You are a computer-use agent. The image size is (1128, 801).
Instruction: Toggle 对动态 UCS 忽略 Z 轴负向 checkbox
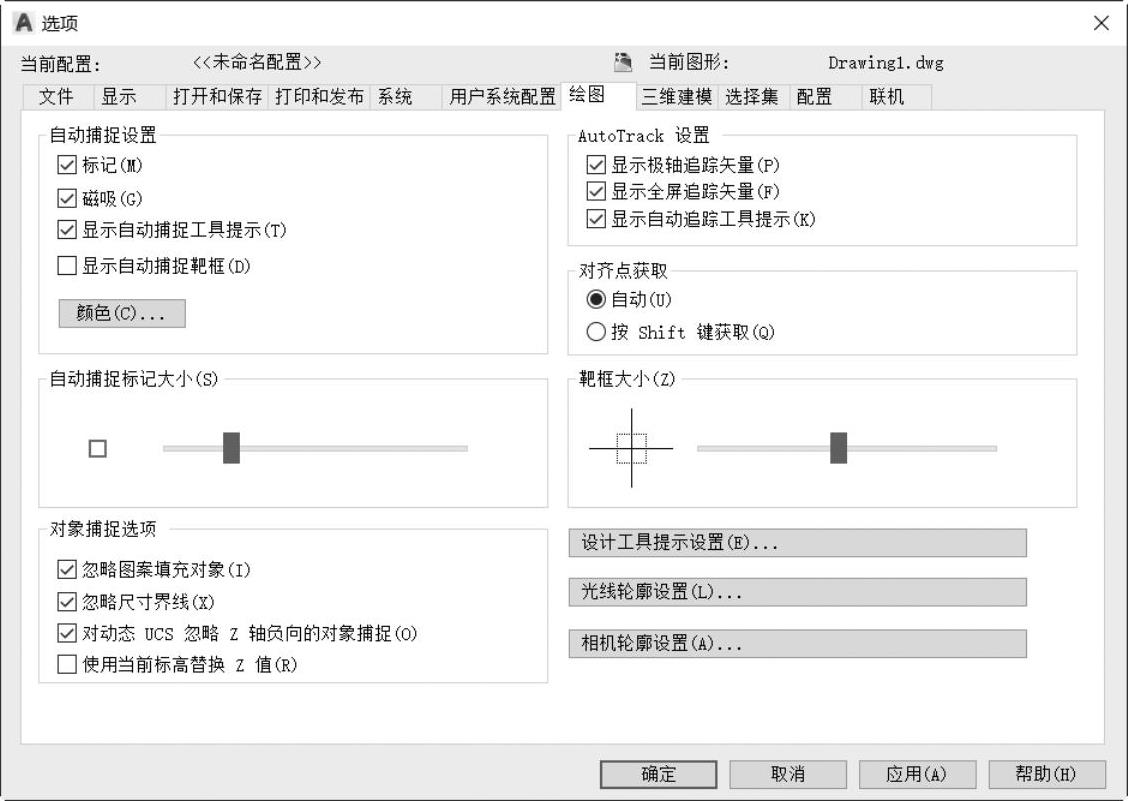click(x=67, y=633)
